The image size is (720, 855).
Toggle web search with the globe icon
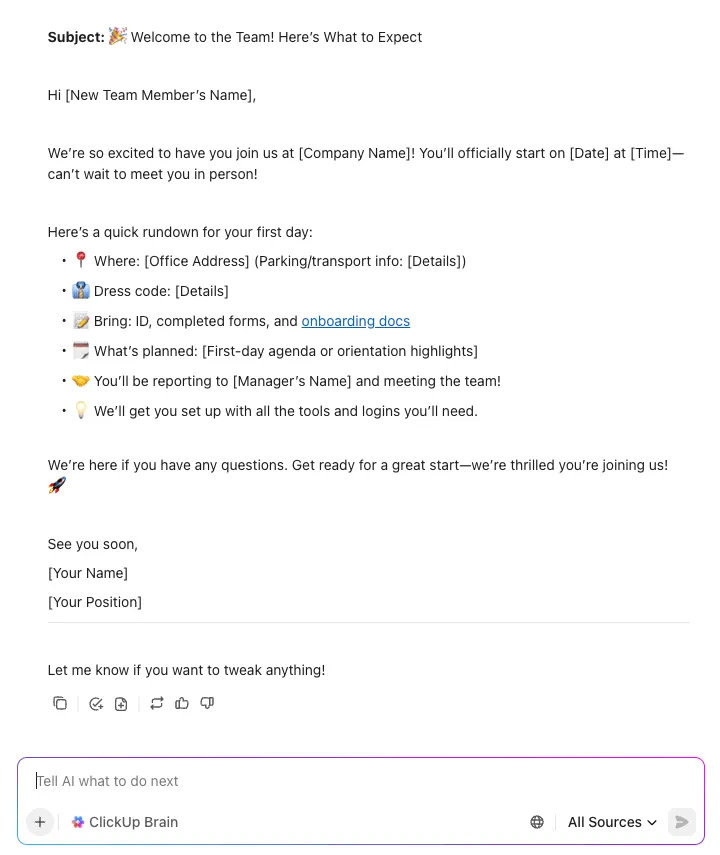[x=537, y=822]
